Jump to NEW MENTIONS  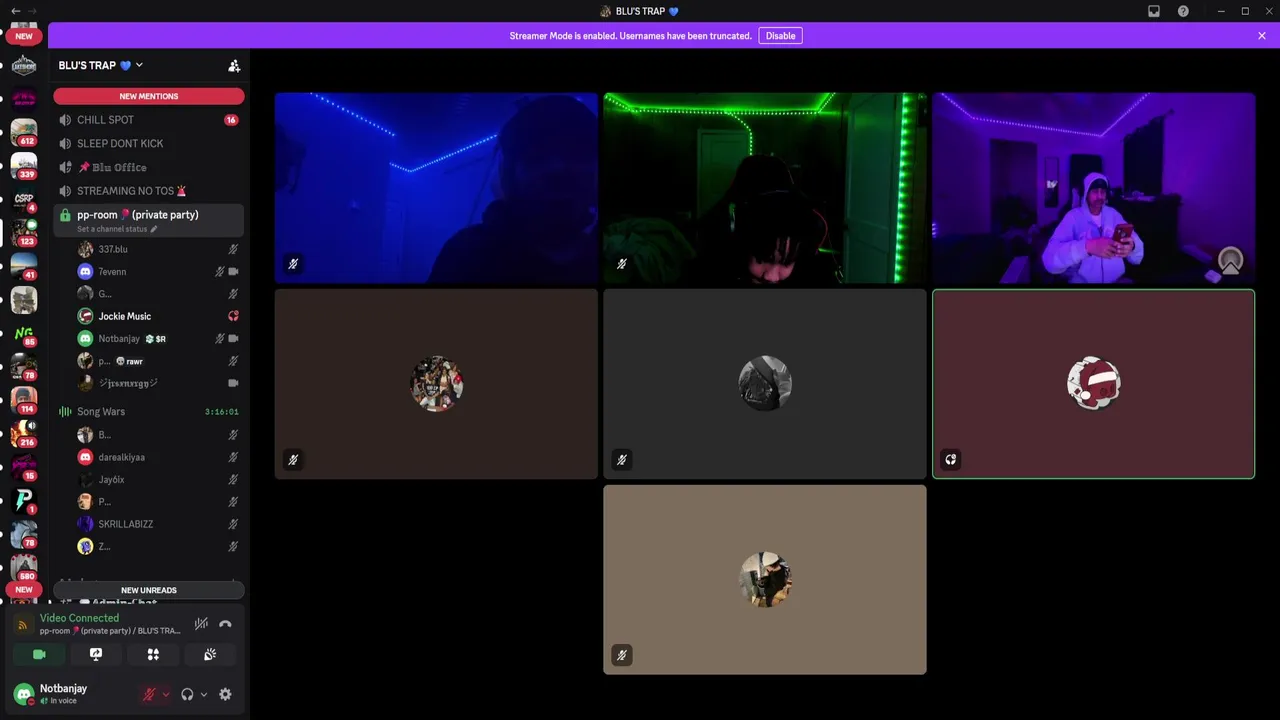[149, 96]
